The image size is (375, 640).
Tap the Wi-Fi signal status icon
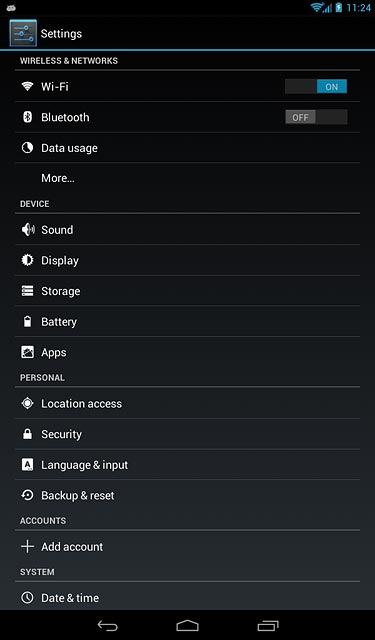317,7
